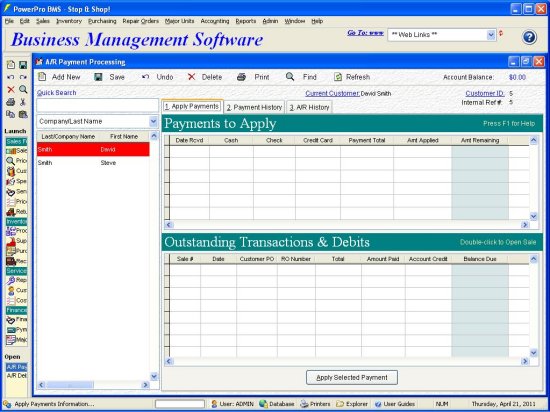550x412 pixels.
Task: Launch the Returns shortcut in the Launch panel
Action: [17, 212]
